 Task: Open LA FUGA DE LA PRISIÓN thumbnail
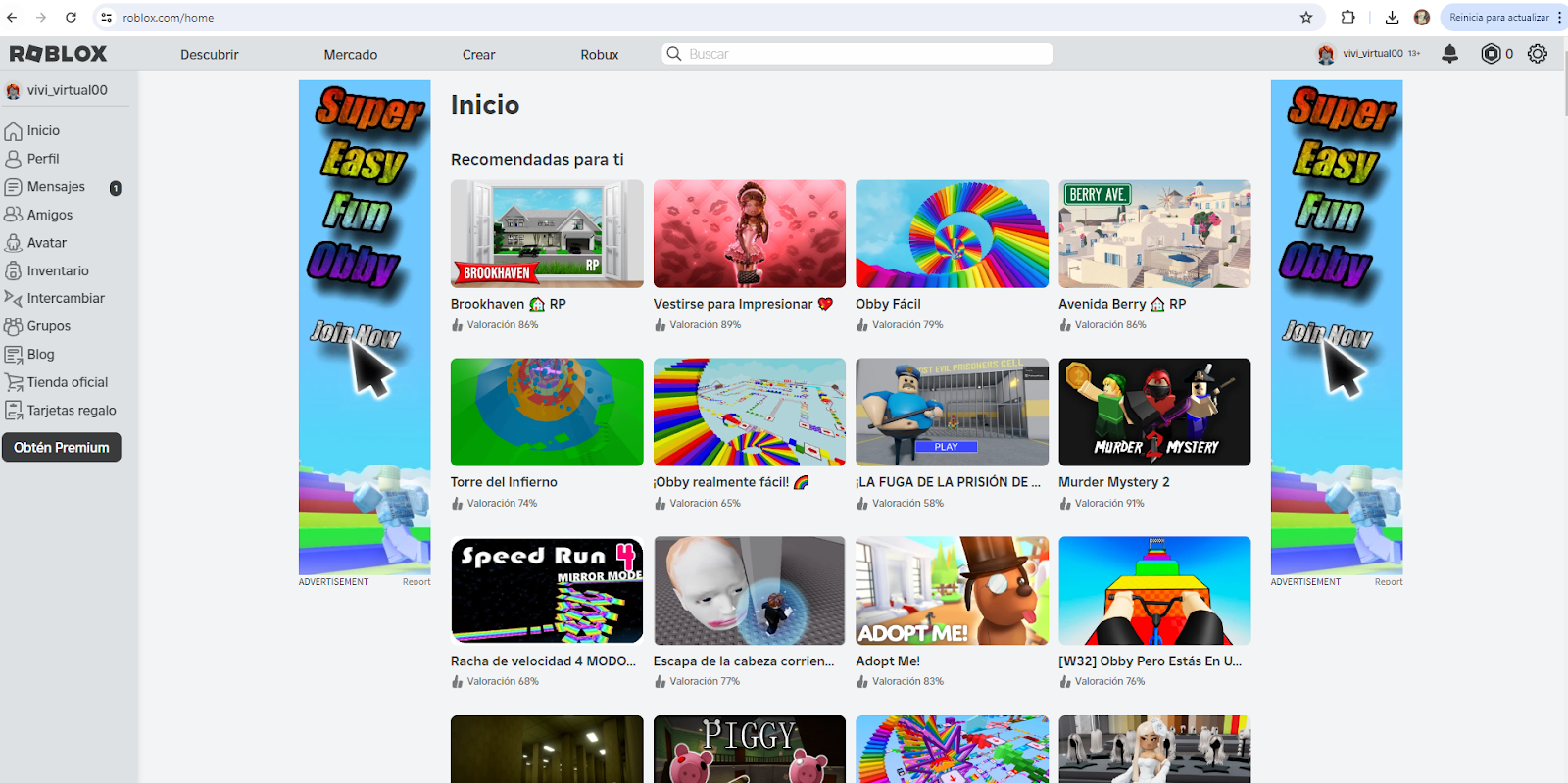point(953,412)
